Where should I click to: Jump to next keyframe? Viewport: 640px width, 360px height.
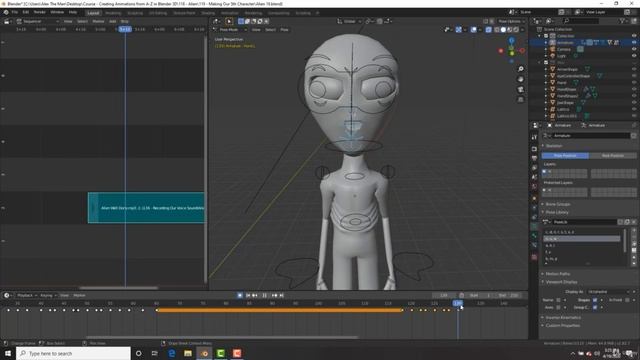click(x=274, y=295)
